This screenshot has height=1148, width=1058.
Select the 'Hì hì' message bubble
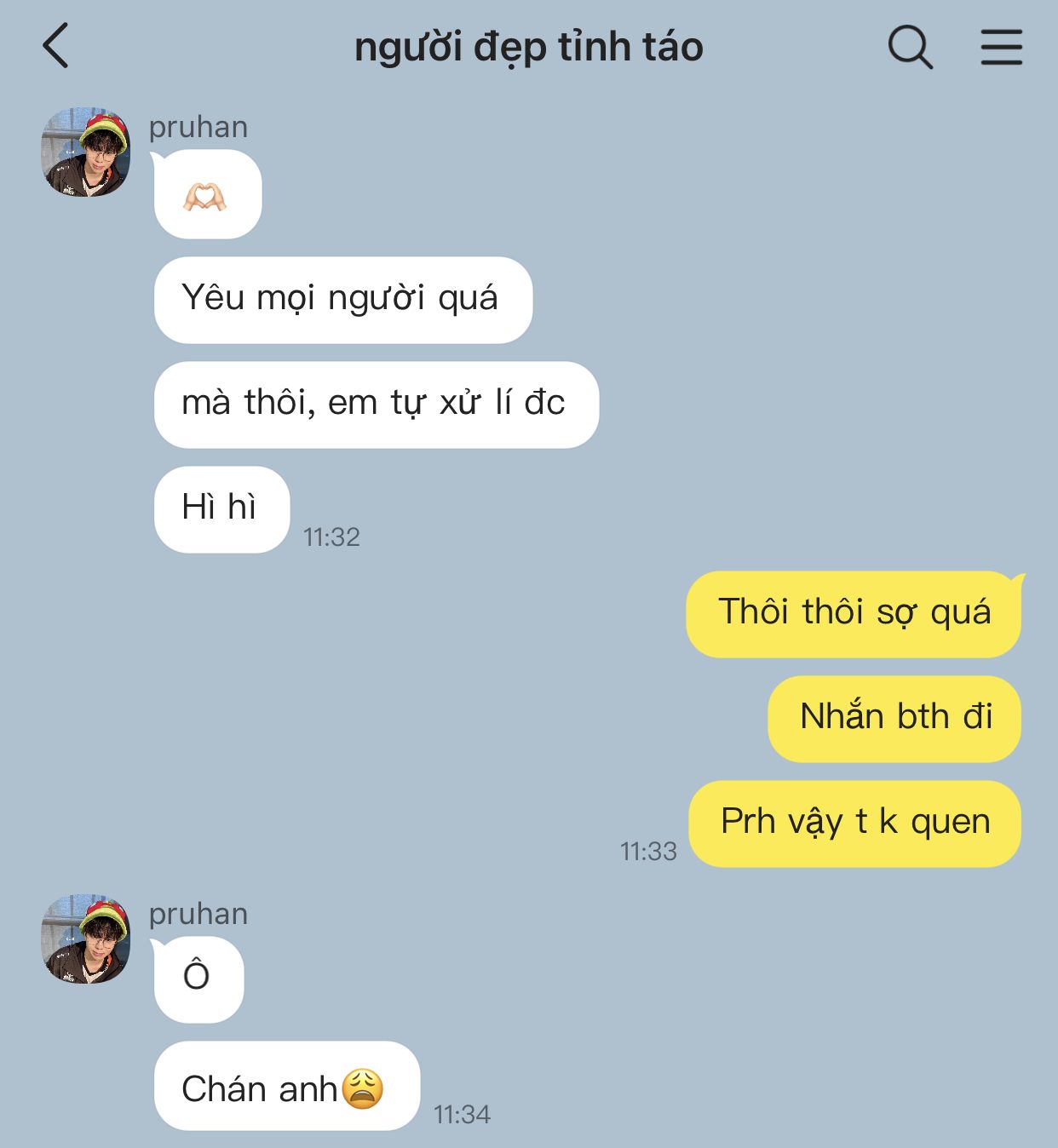pos(221,509)
